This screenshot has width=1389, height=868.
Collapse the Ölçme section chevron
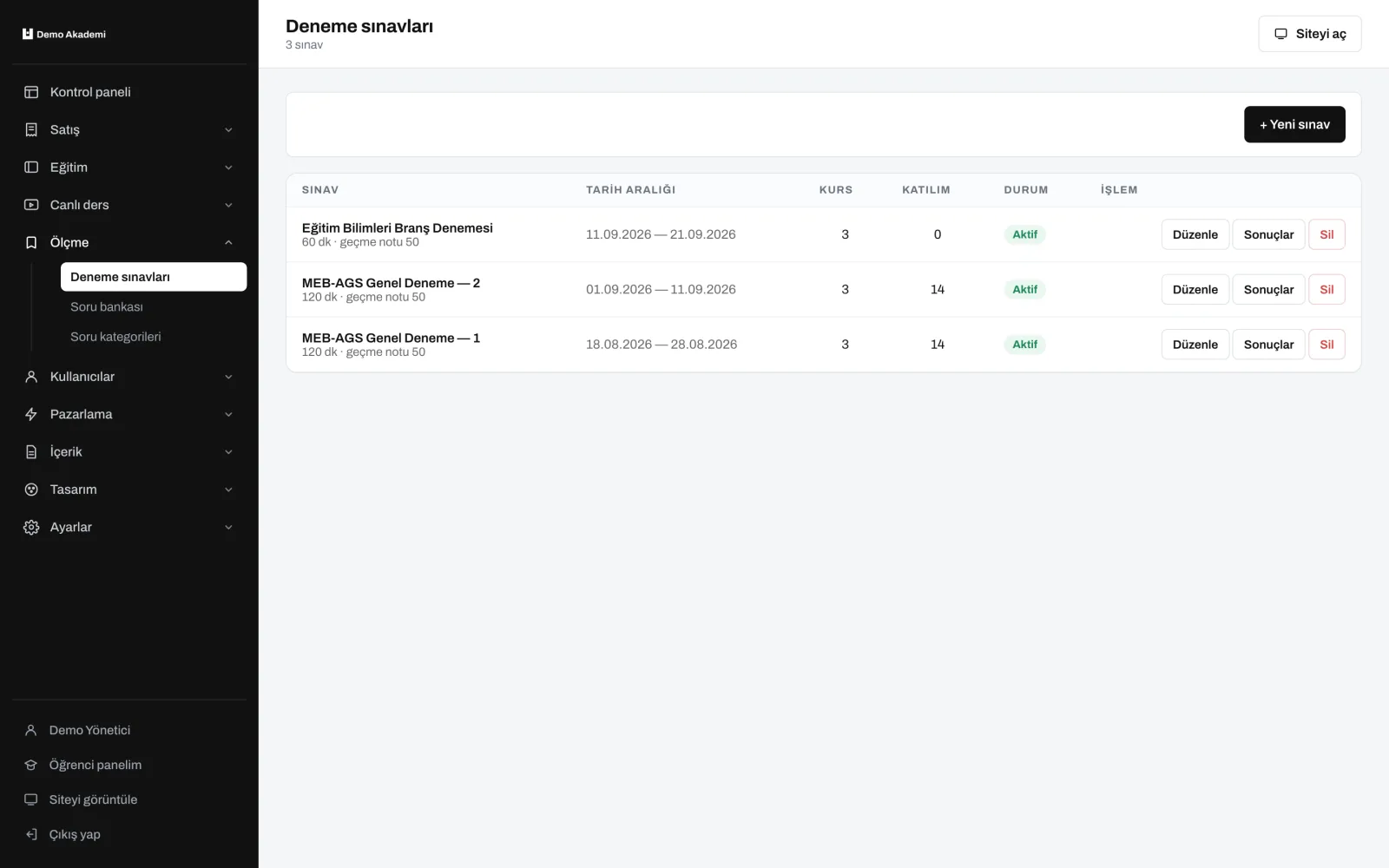228,242
